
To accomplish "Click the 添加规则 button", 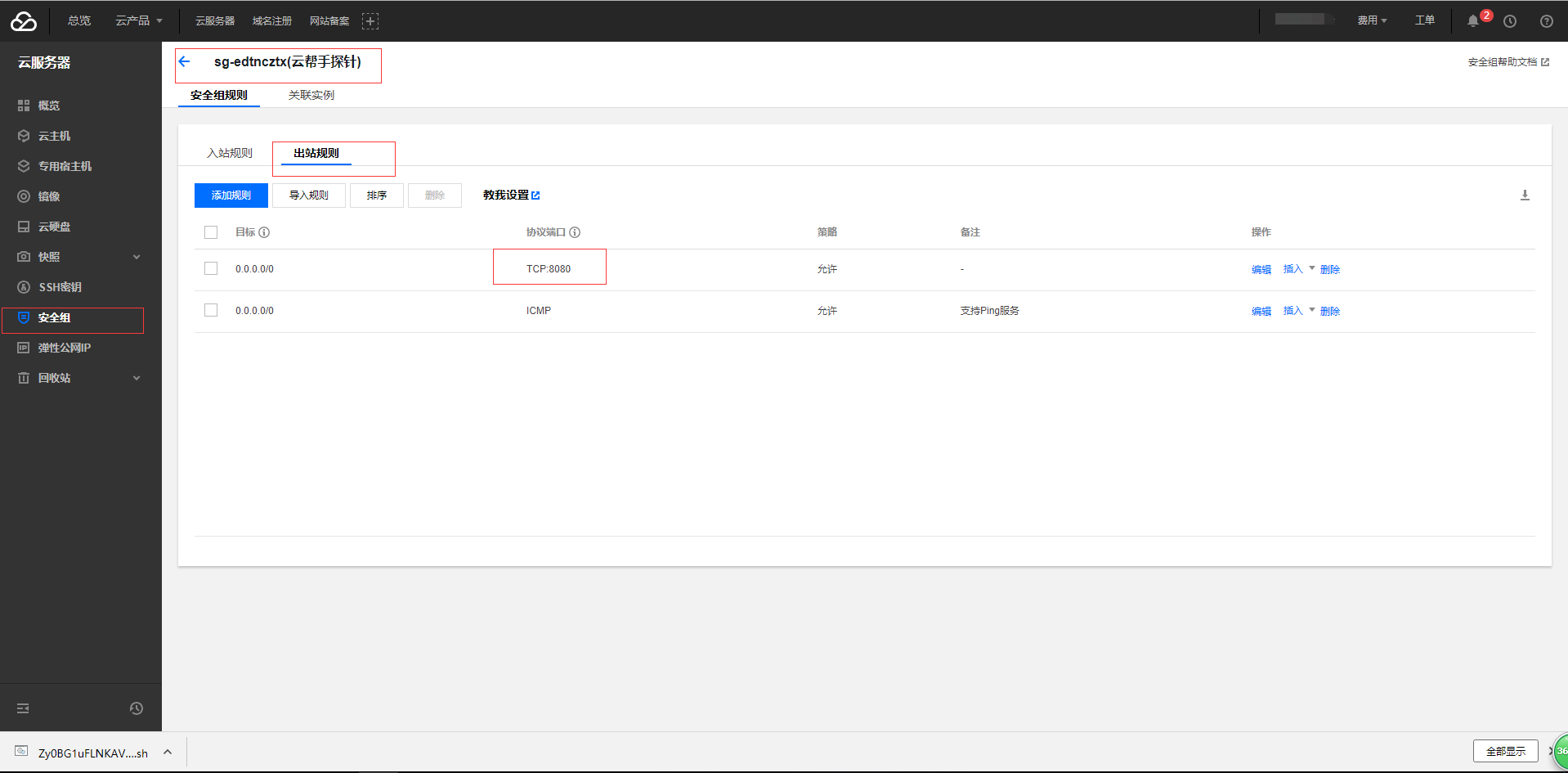I will tap(231, 195).
